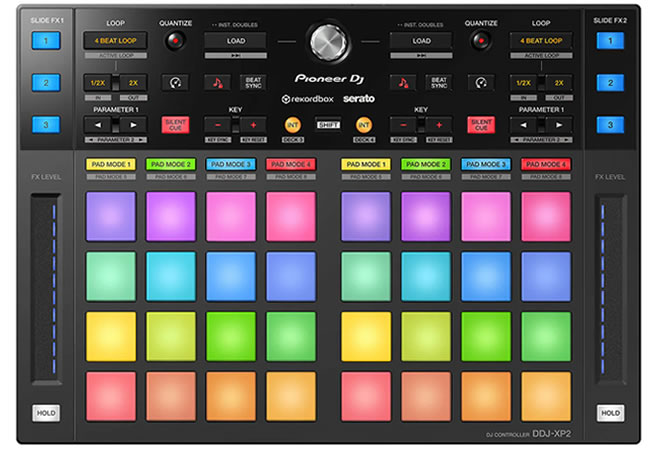Click the left deck Parameter 1 left arrow

[x=98, y=125]
